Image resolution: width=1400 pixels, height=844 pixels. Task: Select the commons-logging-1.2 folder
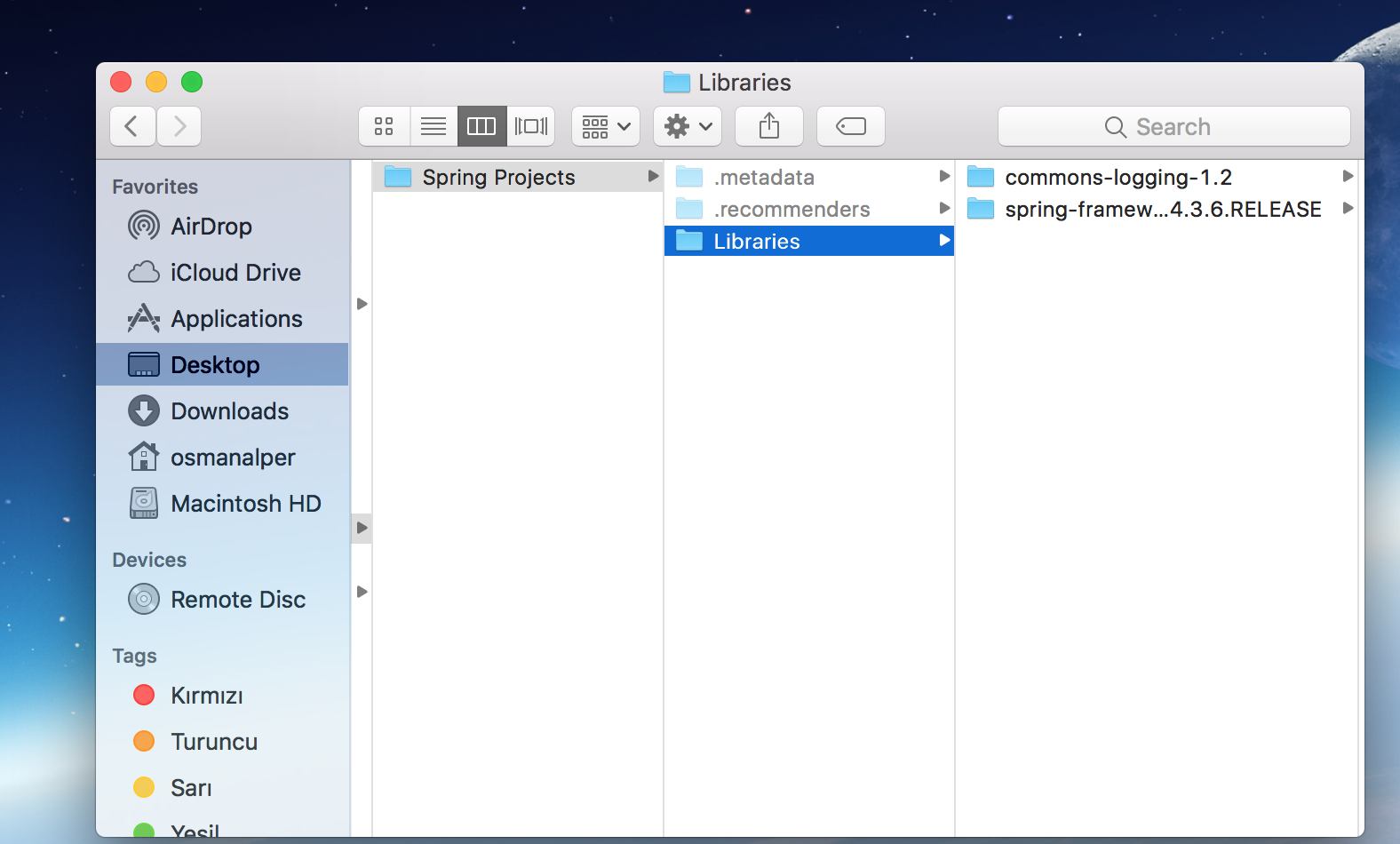pyautogui.click(x=1157, y=177)
